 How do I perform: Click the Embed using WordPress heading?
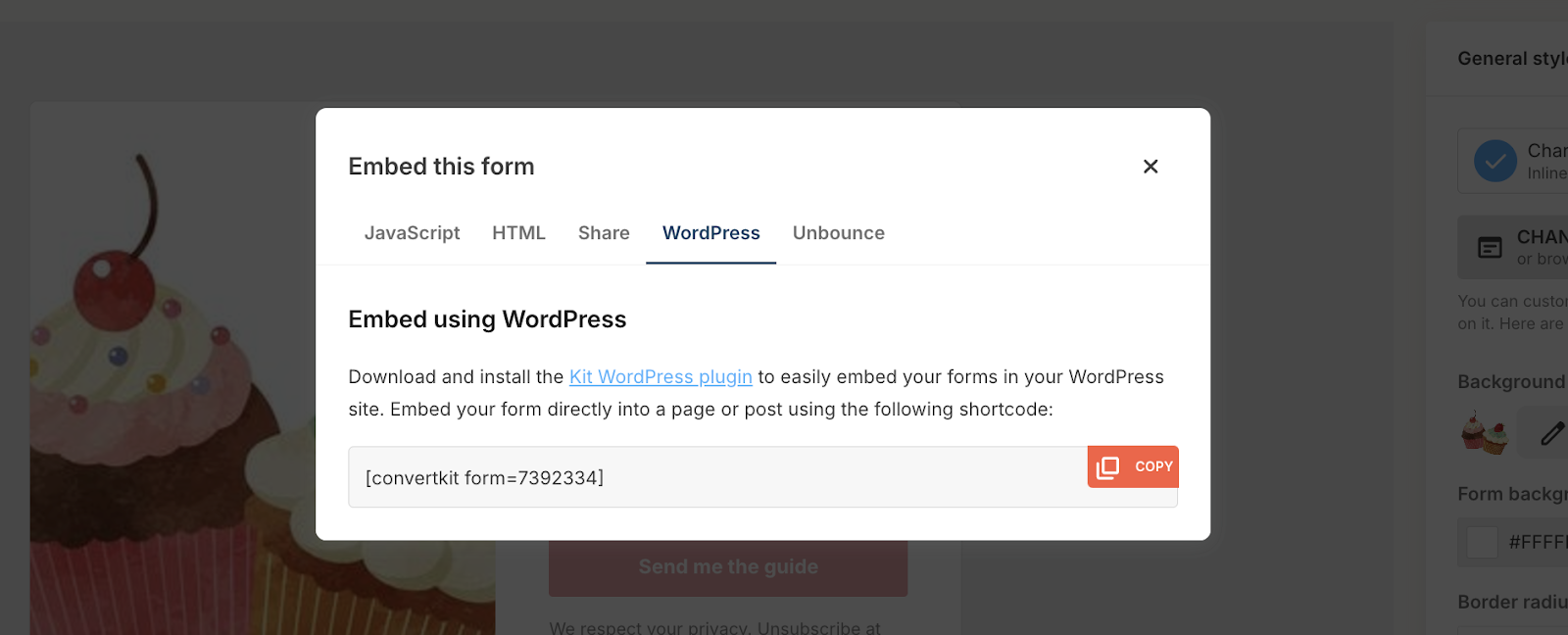487,319
